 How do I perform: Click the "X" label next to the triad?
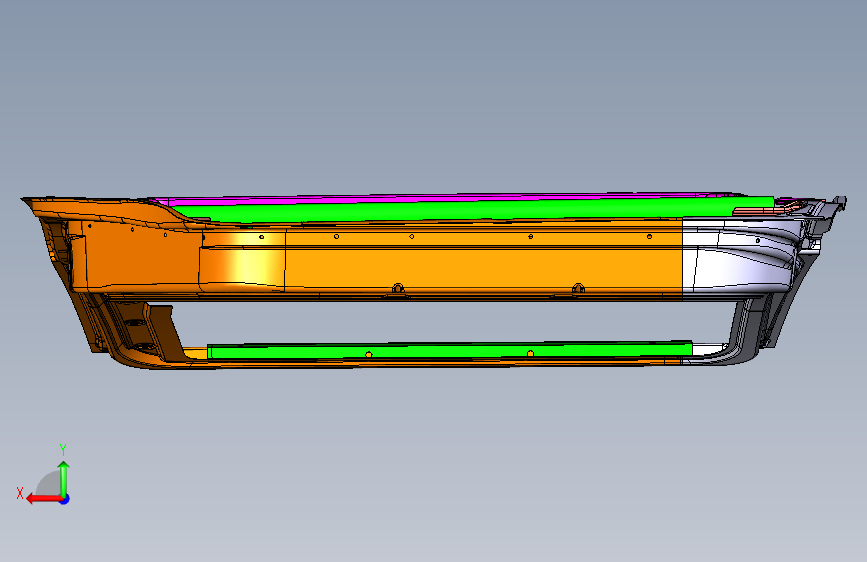[20, 493]
